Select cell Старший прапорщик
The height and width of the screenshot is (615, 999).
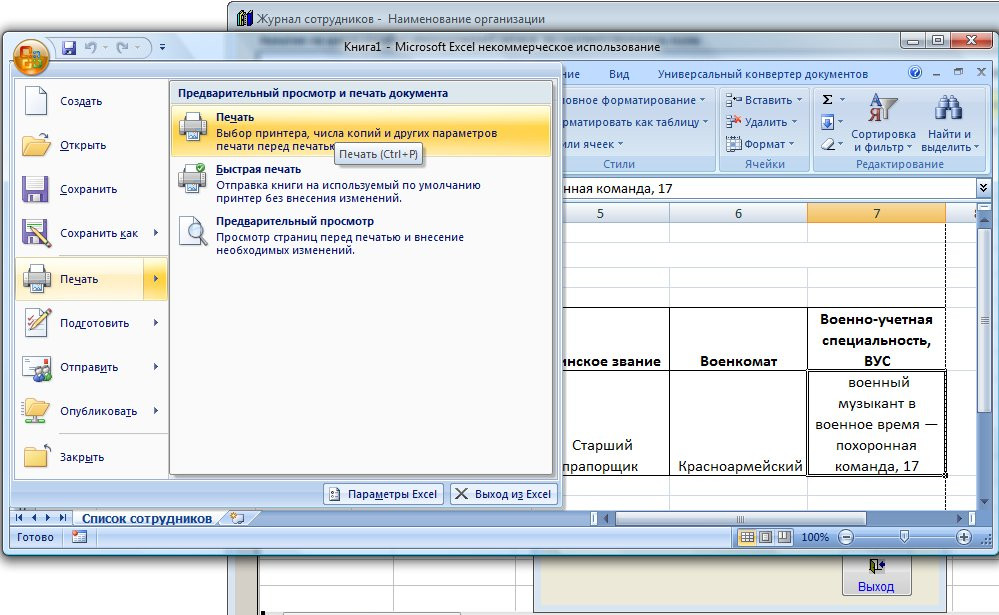pyautogui.click(x=616, y=423)
